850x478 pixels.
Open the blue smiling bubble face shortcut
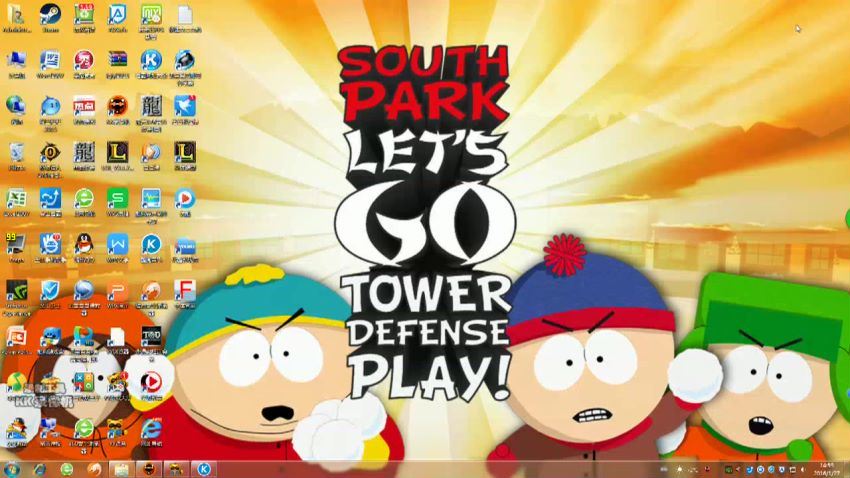coord(50,106)
